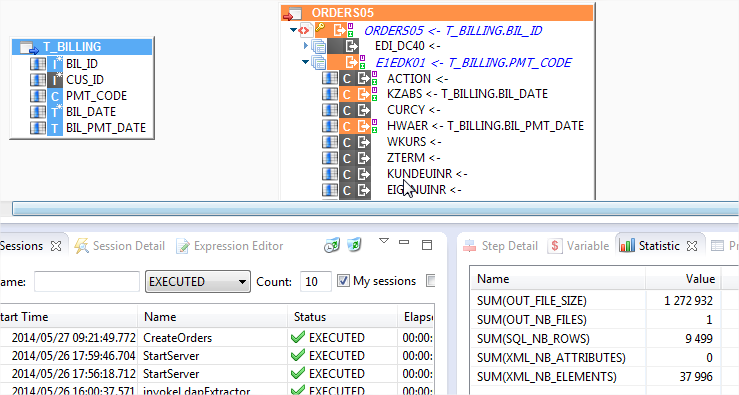Click the C type icon on the ACTION row

(x=347, y=78)
